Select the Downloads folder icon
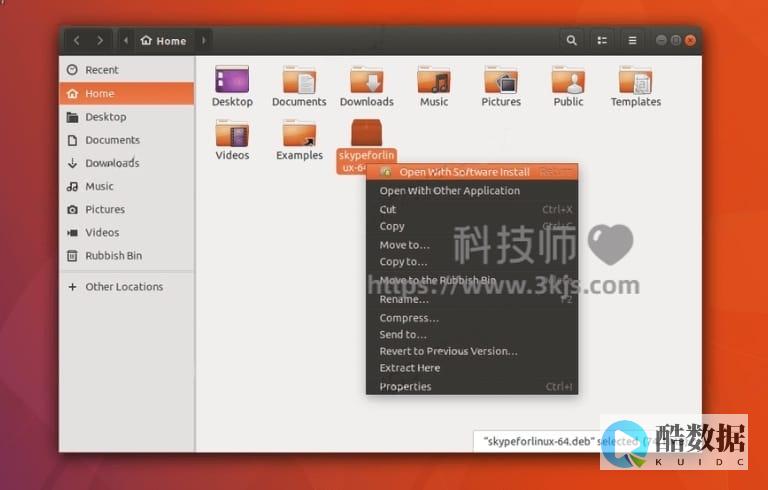 click(366, 80)
